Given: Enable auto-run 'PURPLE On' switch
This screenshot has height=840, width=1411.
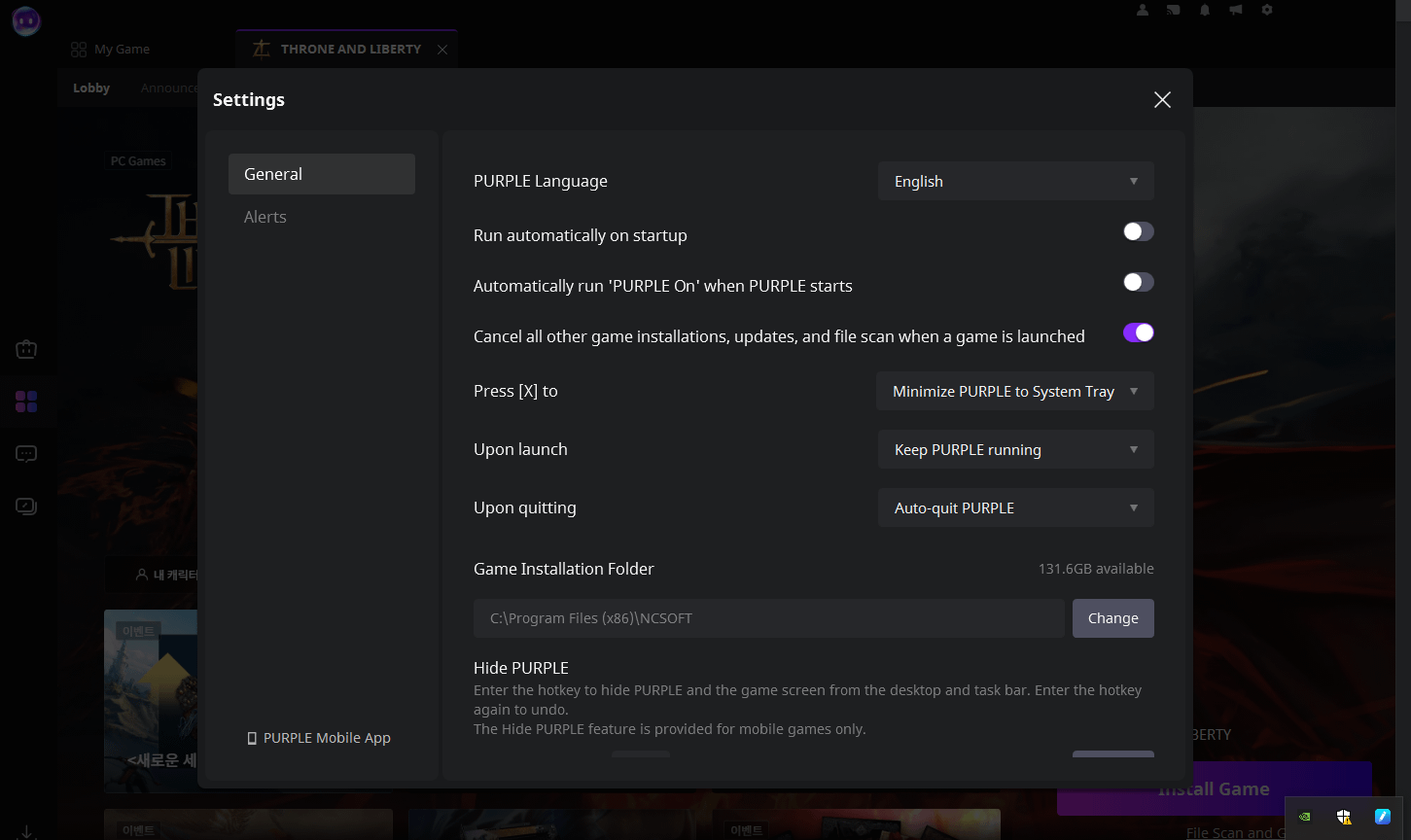Looking at the screenshot, I should point(1139,282).
